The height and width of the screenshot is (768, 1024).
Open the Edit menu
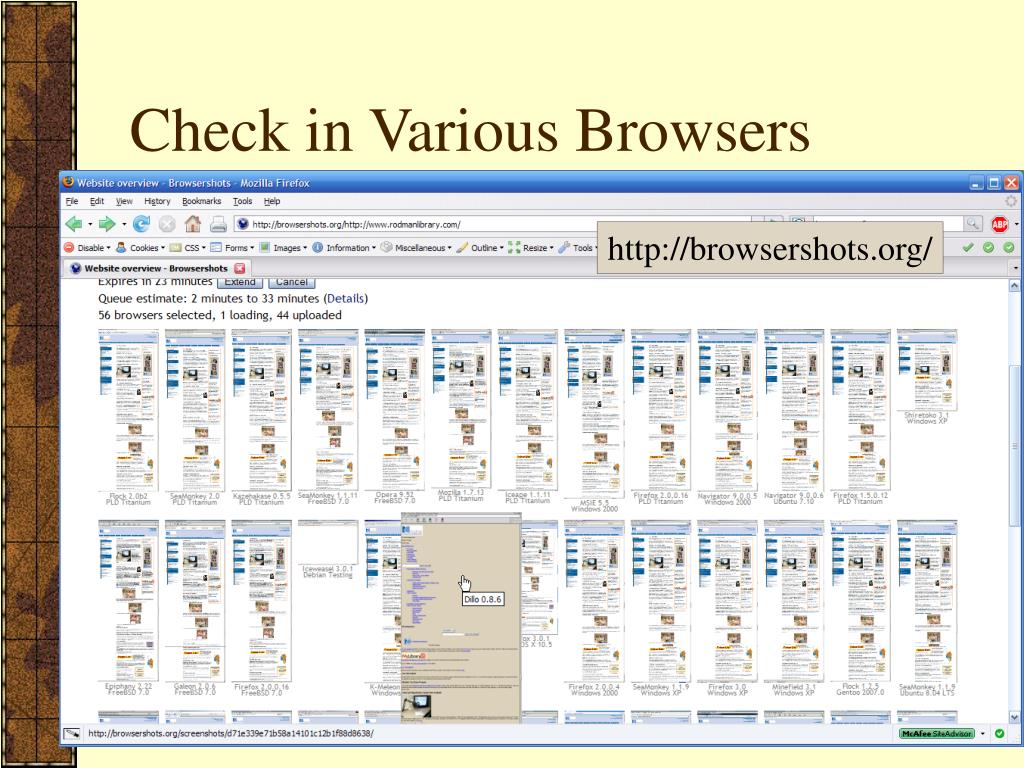tap(97, 201)
